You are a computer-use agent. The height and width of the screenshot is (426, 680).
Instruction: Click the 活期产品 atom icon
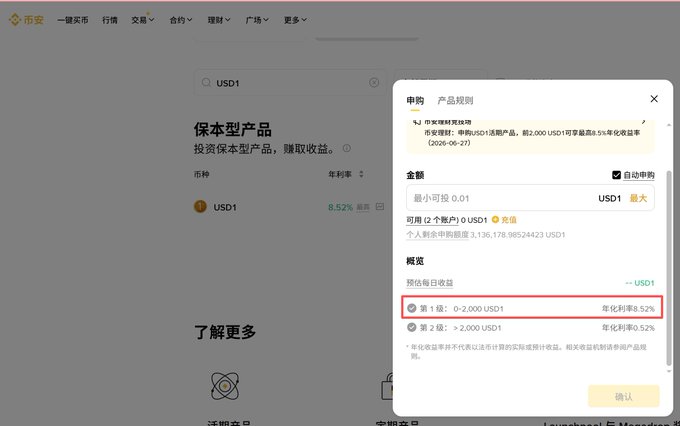pyautogui.click(x=225, y=386)
